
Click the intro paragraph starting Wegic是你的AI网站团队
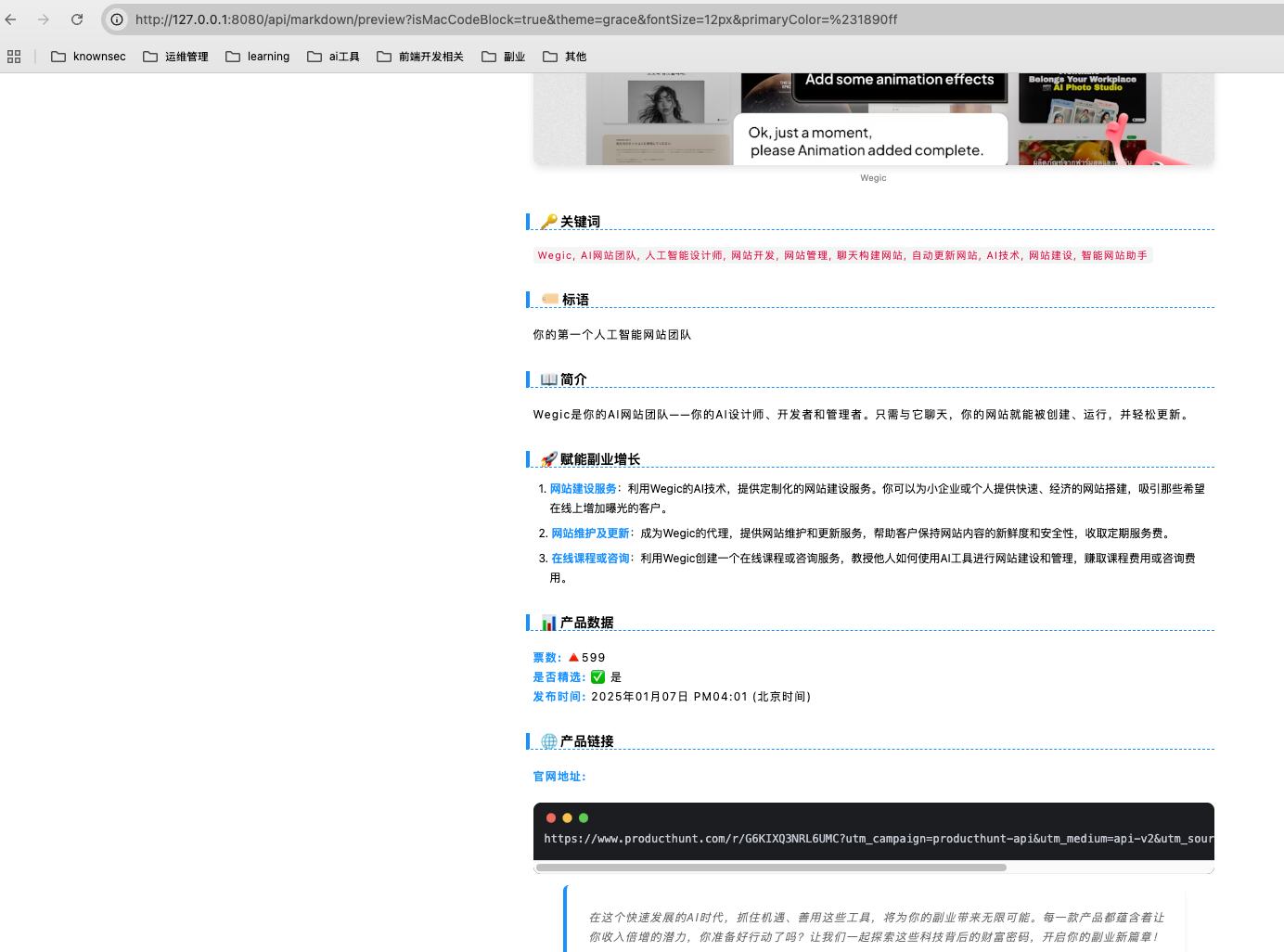863,415
